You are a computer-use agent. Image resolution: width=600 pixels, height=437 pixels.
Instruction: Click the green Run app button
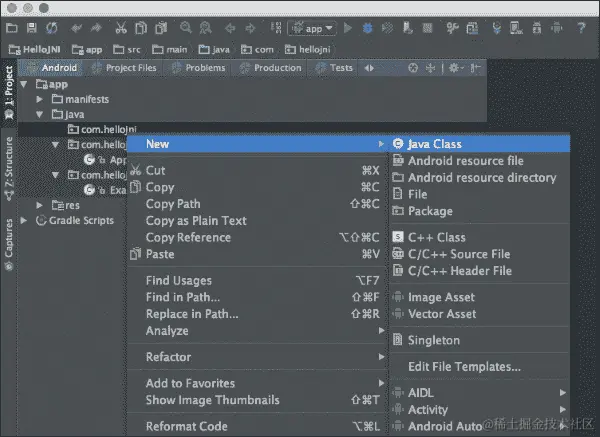coord(347,28)
